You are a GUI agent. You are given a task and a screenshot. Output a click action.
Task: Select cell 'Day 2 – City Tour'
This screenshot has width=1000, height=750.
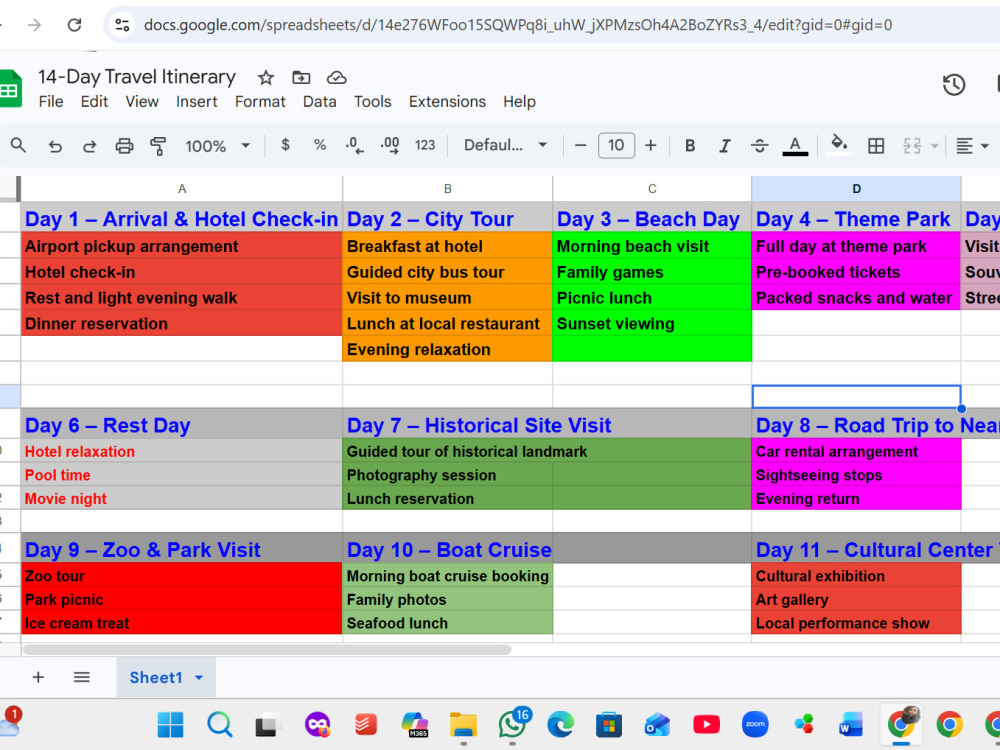pyautogui.click(x=448, y=219)
